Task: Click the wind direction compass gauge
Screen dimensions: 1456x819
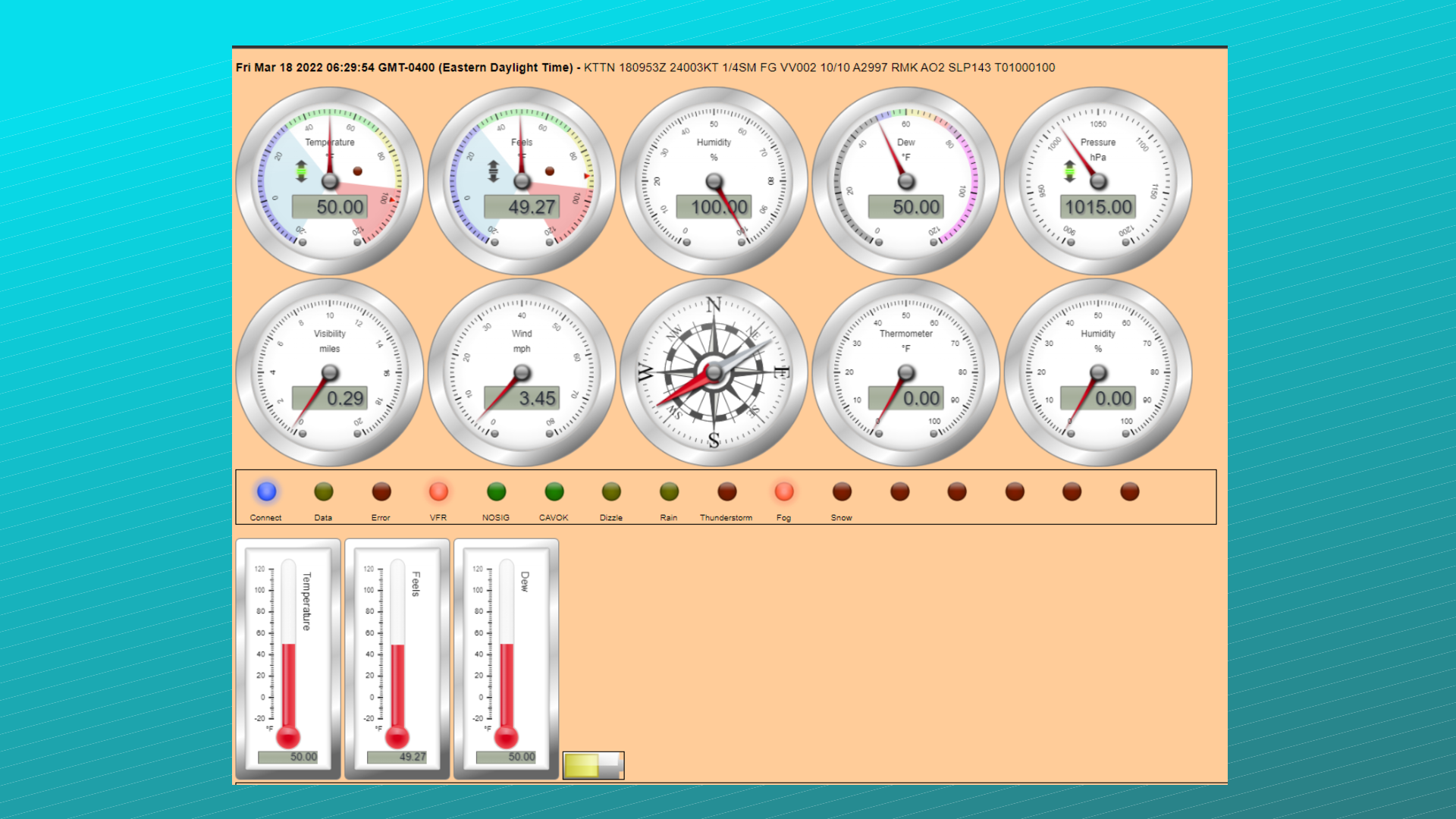Action: [x=714, y=372]
